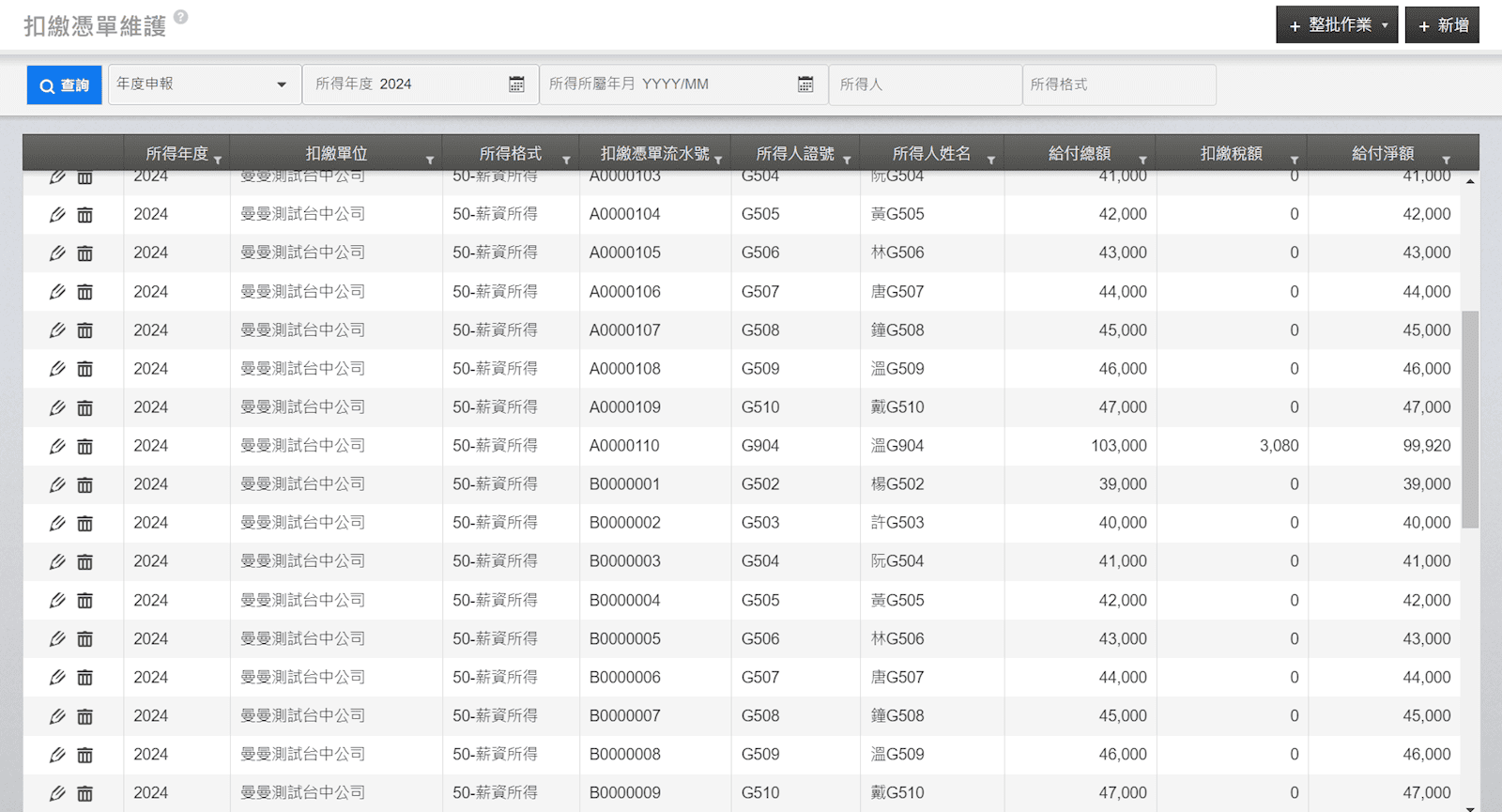This screenshot has width=1502, height=812.
Task: Click the edit pencil icon for voucher A0000104
Action: click(x=57, y=215)
